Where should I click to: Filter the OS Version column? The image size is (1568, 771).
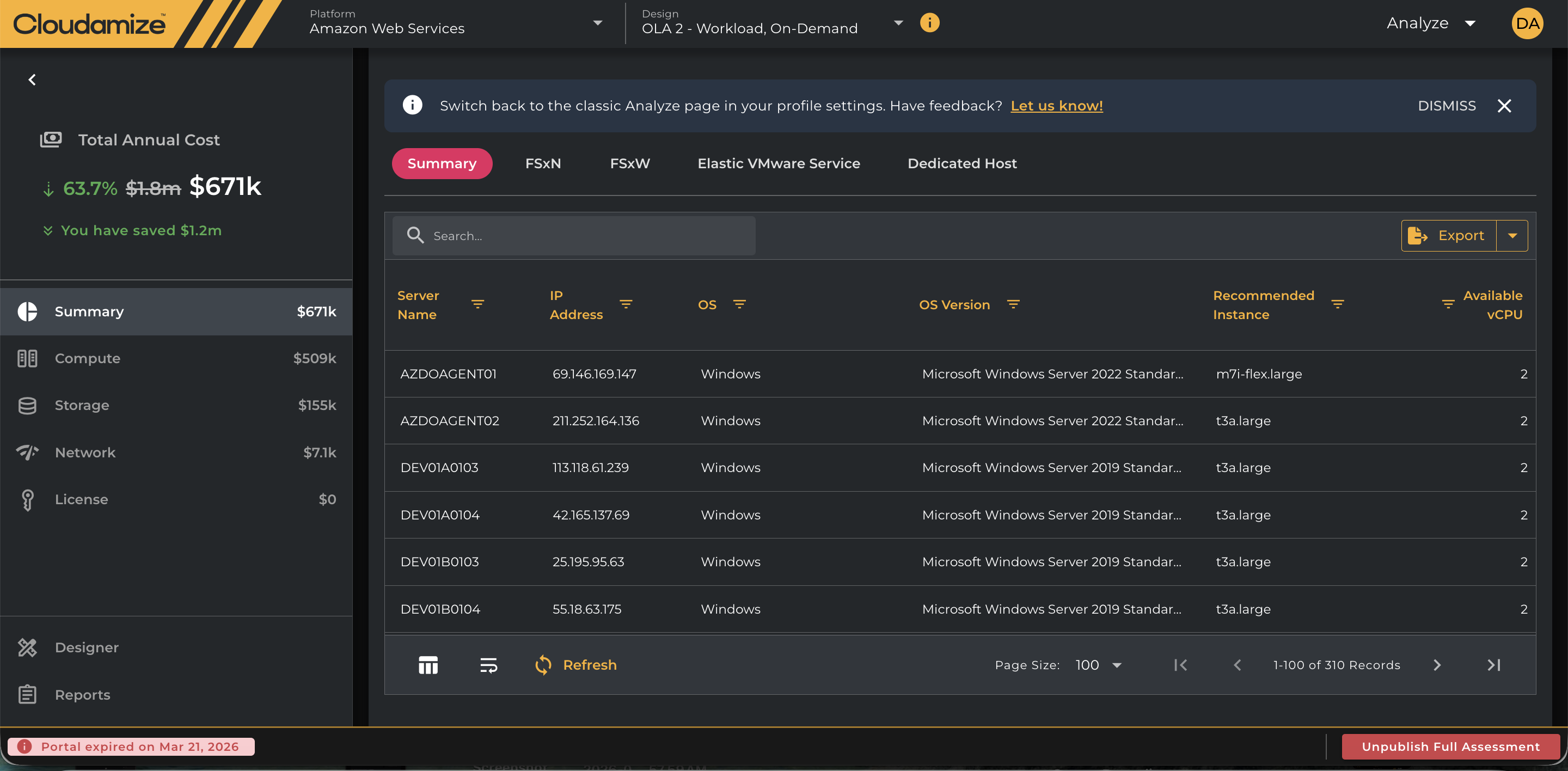coord(1013,304)
